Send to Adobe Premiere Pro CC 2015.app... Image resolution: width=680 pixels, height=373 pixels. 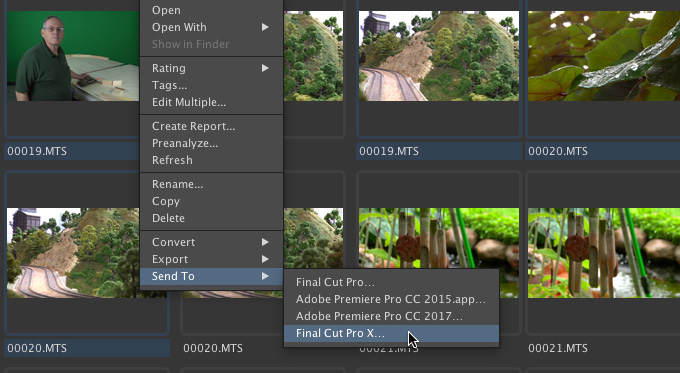click(x=391, y=299)
